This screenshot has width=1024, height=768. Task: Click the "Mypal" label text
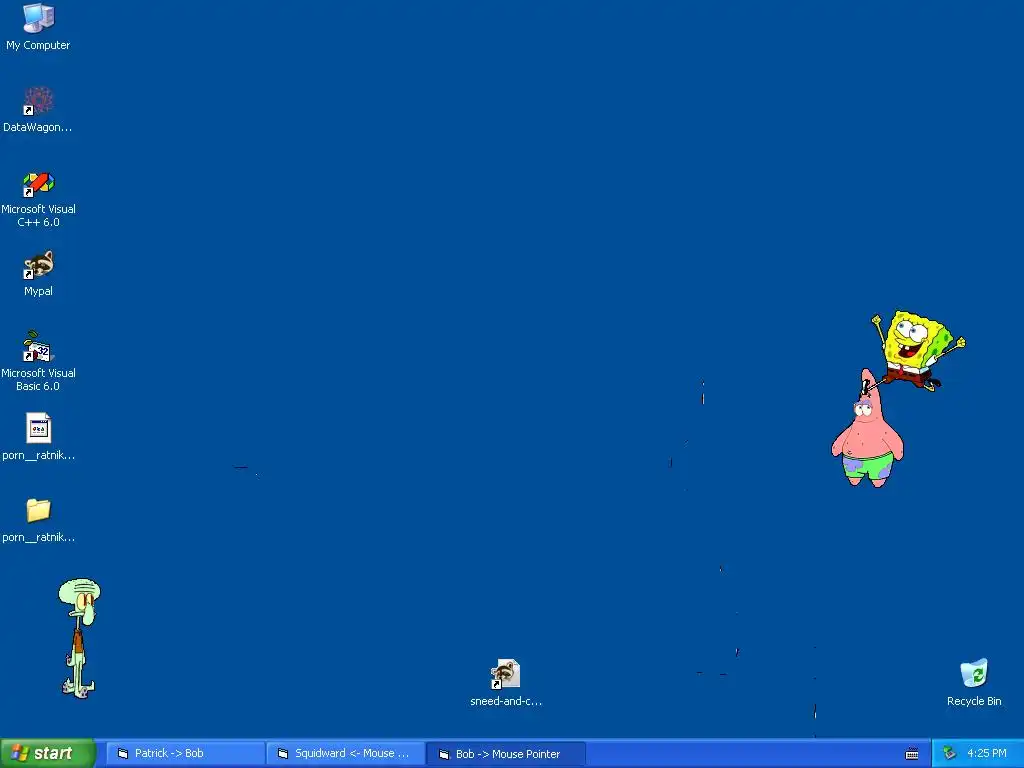click(39, 291)
